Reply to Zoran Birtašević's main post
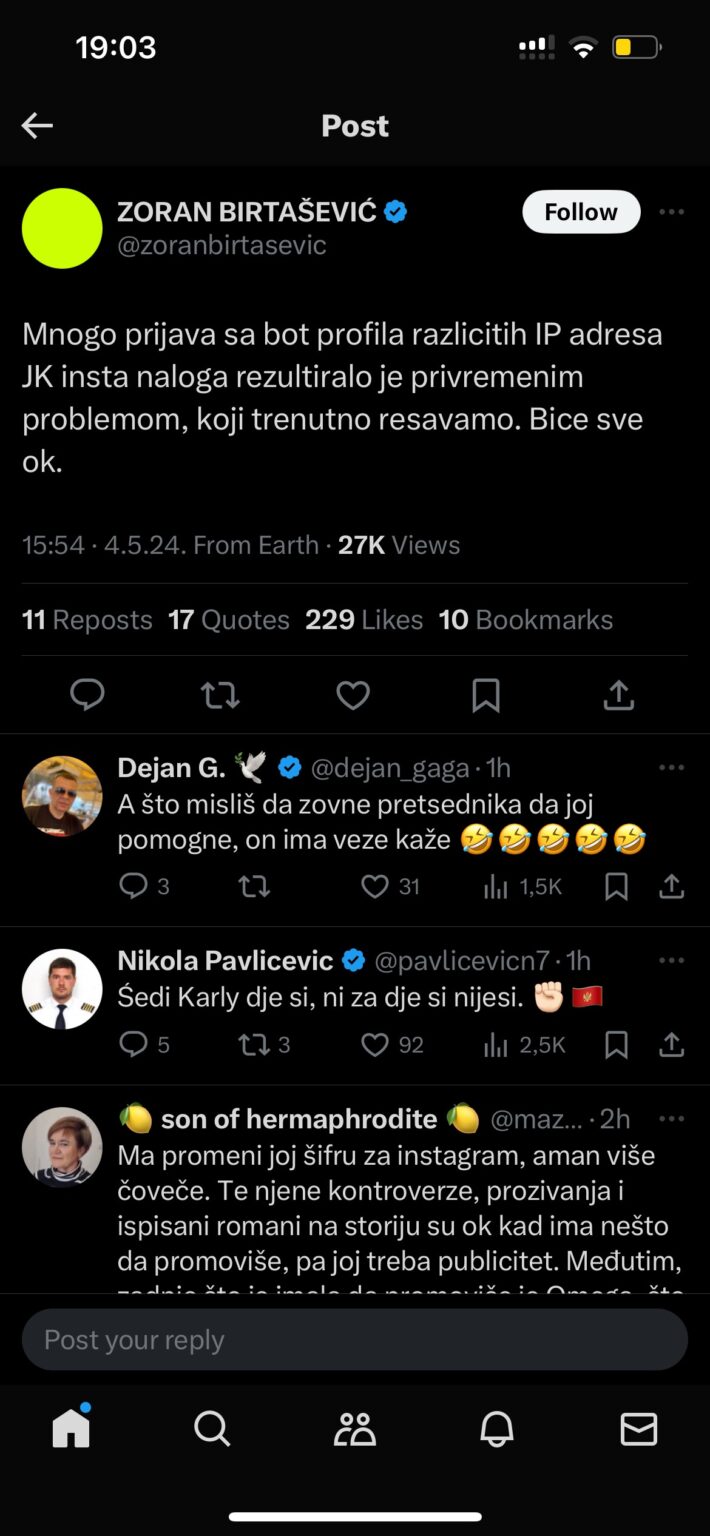Image resolution: width=710 pixels, height=1536 pixels. click(87, 695)
